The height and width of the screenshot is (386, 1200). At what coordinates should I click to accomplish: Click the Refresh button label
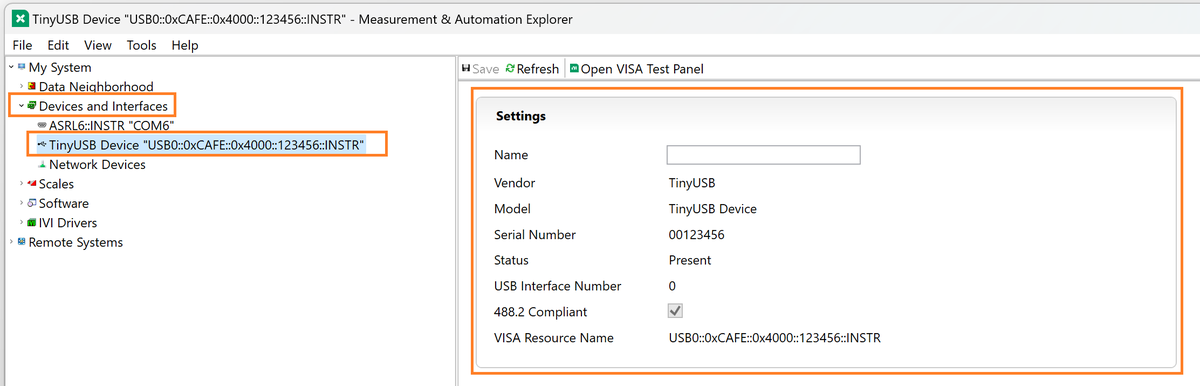pos(538,69)
